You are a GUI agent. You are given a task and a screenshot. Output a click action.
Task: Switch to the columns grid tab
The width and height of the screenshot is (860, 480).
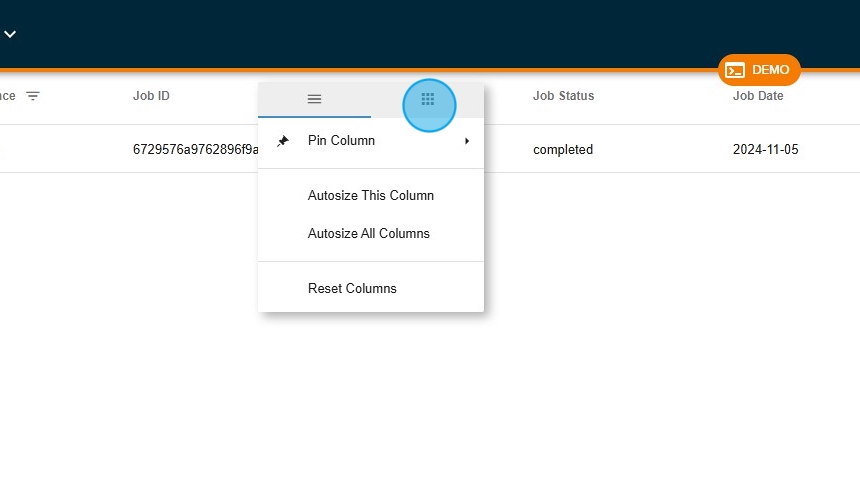pyautogui.click(x=428, y=99)
